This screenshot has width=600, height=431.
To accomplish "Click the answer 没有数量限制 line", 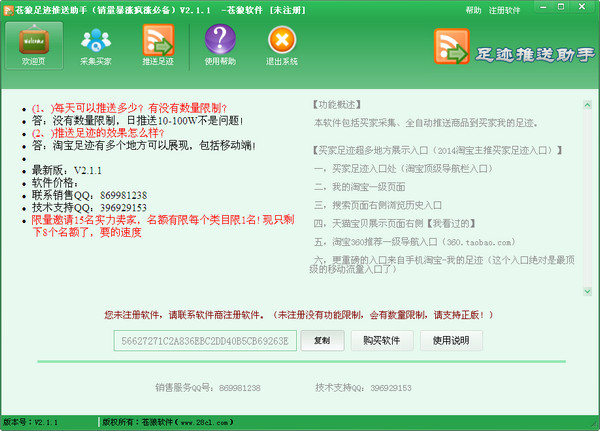I will 137,121.
